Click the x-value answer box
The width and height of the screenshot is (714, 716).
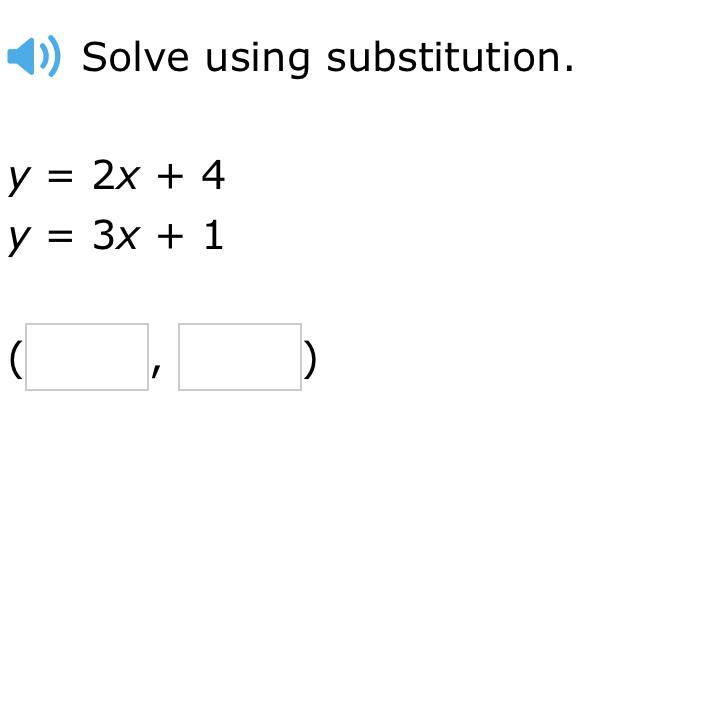pos(87,357)
